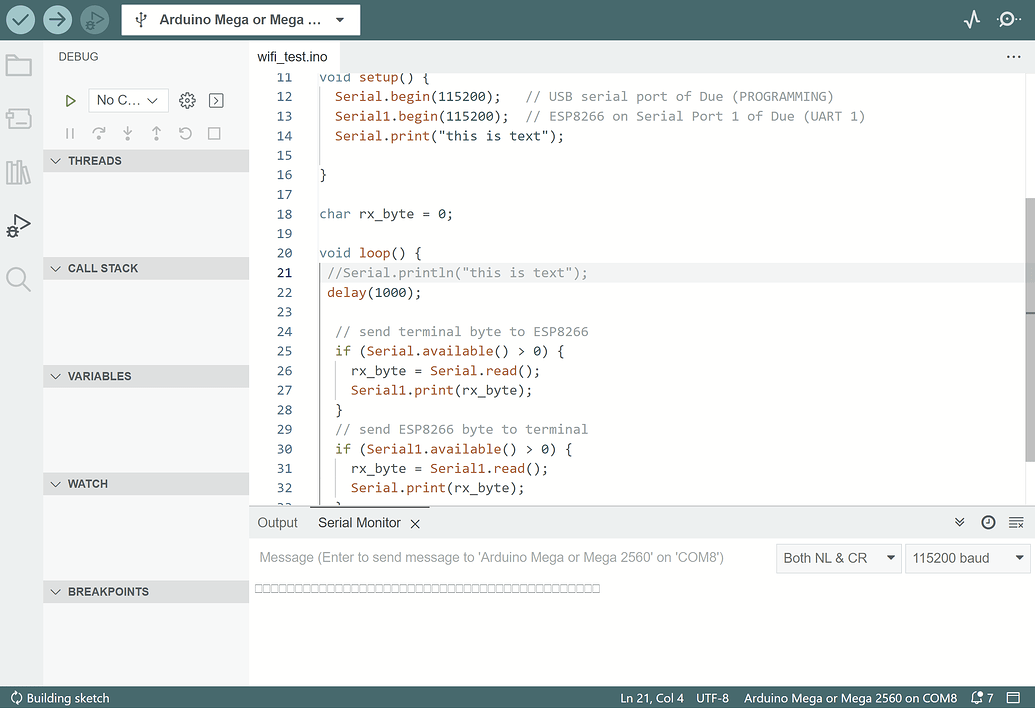
Task: Select the wifi_test.ino editor tab
Action: pyautogui.click(x=292, y=57)
